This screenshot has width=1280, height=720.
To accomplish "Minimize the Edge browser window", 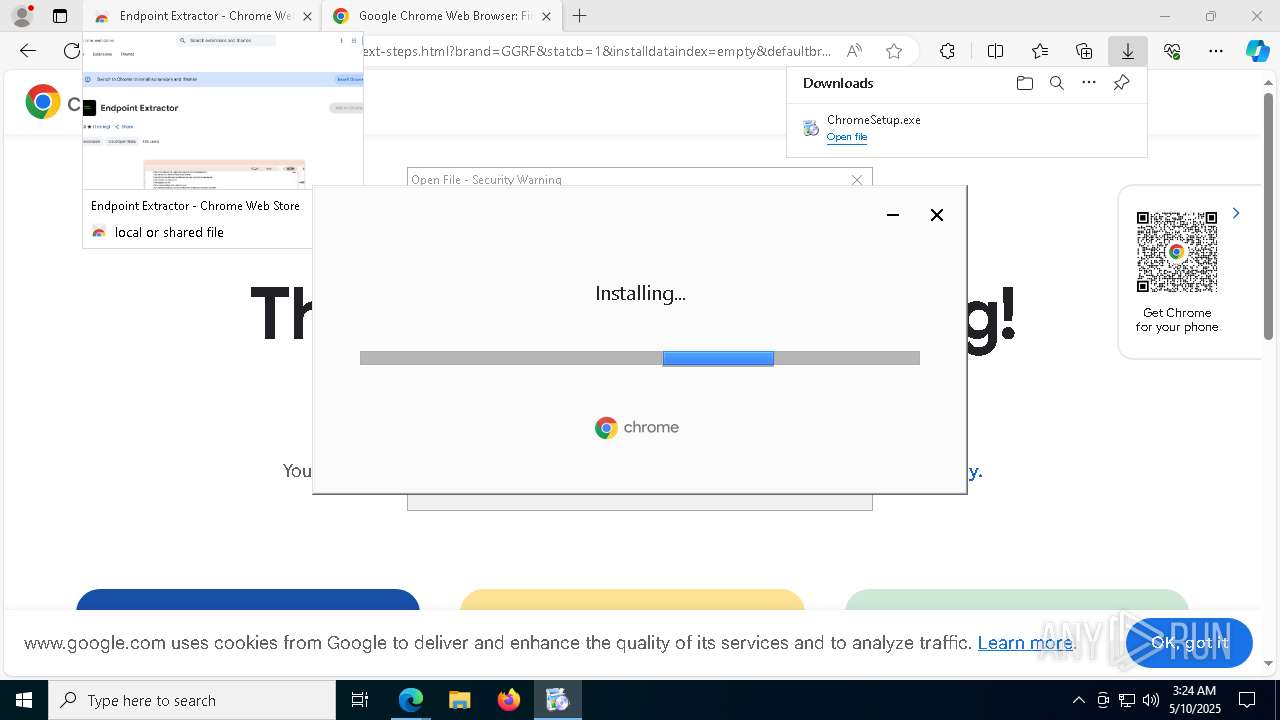I will (1164, 16).
